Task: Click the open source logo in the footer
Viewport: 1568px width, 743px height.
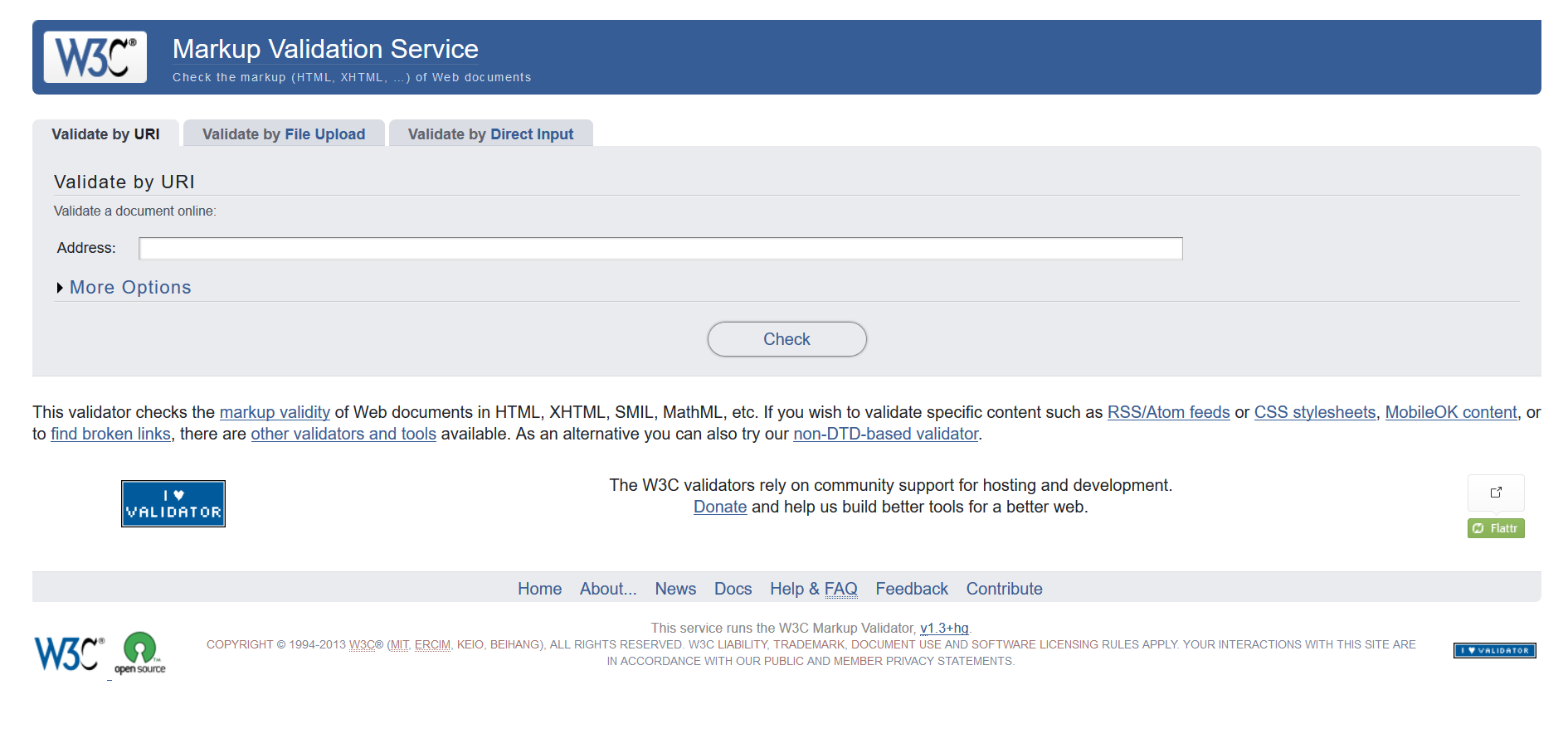Action: [x=140, y=653]
